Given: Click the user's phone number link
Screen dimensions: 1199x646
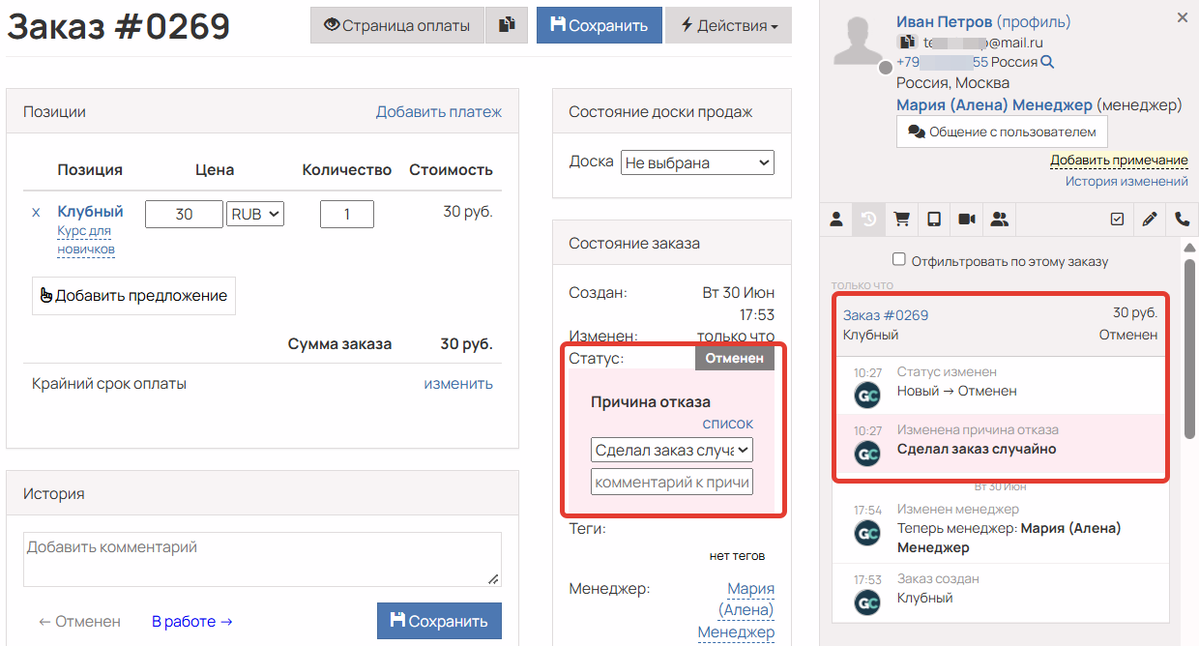Looking at the screenshot, I should coord(942,62).
